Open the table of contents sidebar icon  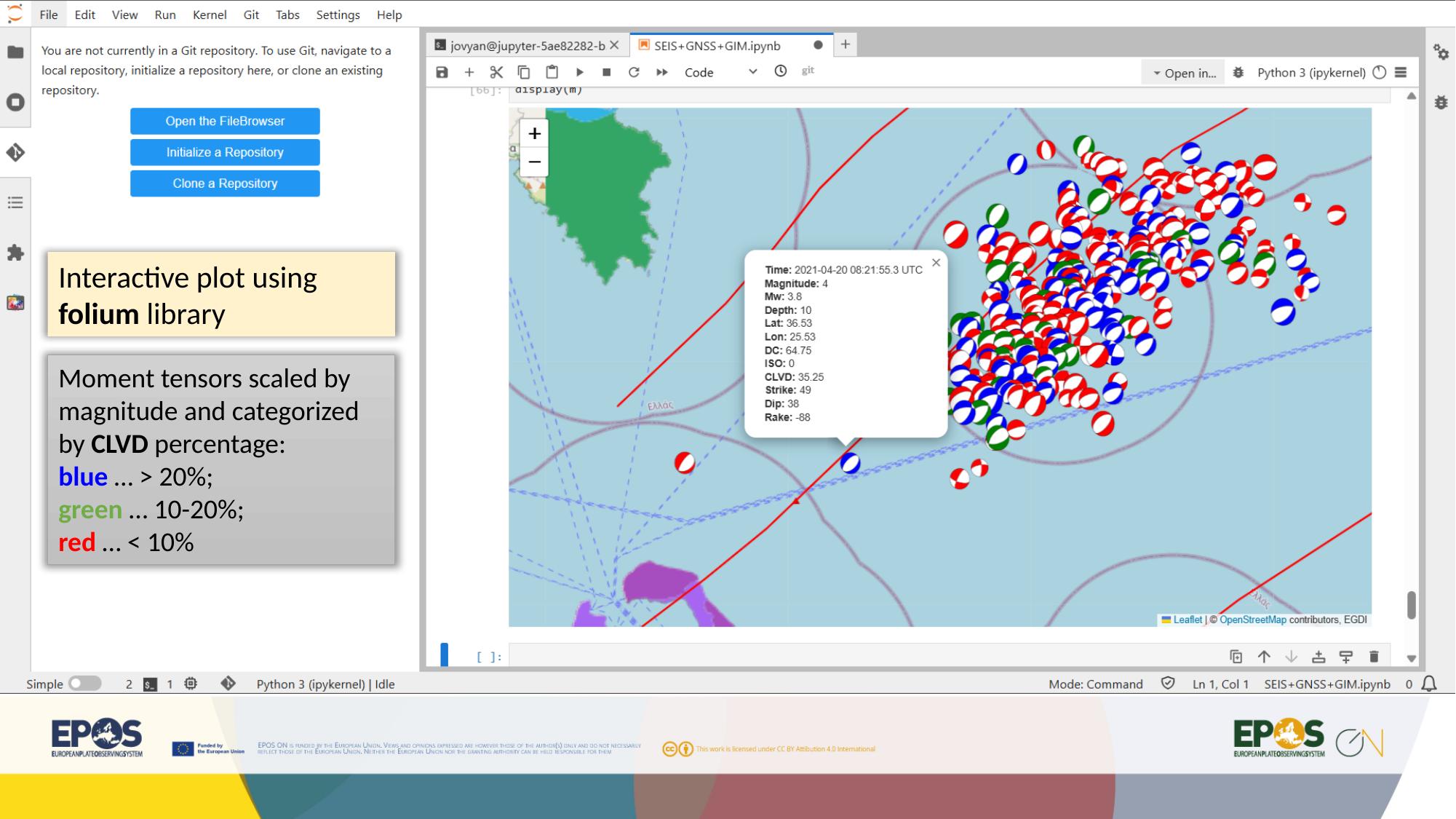click(15, 202)
